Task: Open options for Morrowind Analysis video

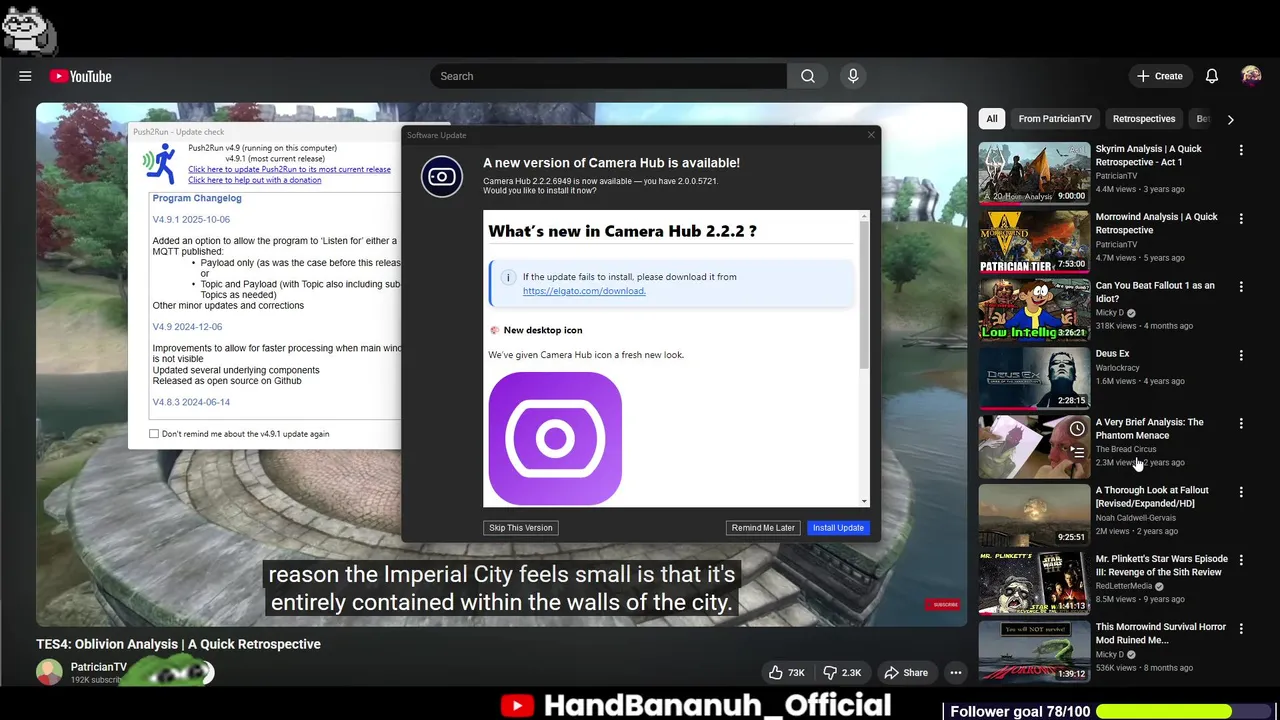Action: point(1241,218)
